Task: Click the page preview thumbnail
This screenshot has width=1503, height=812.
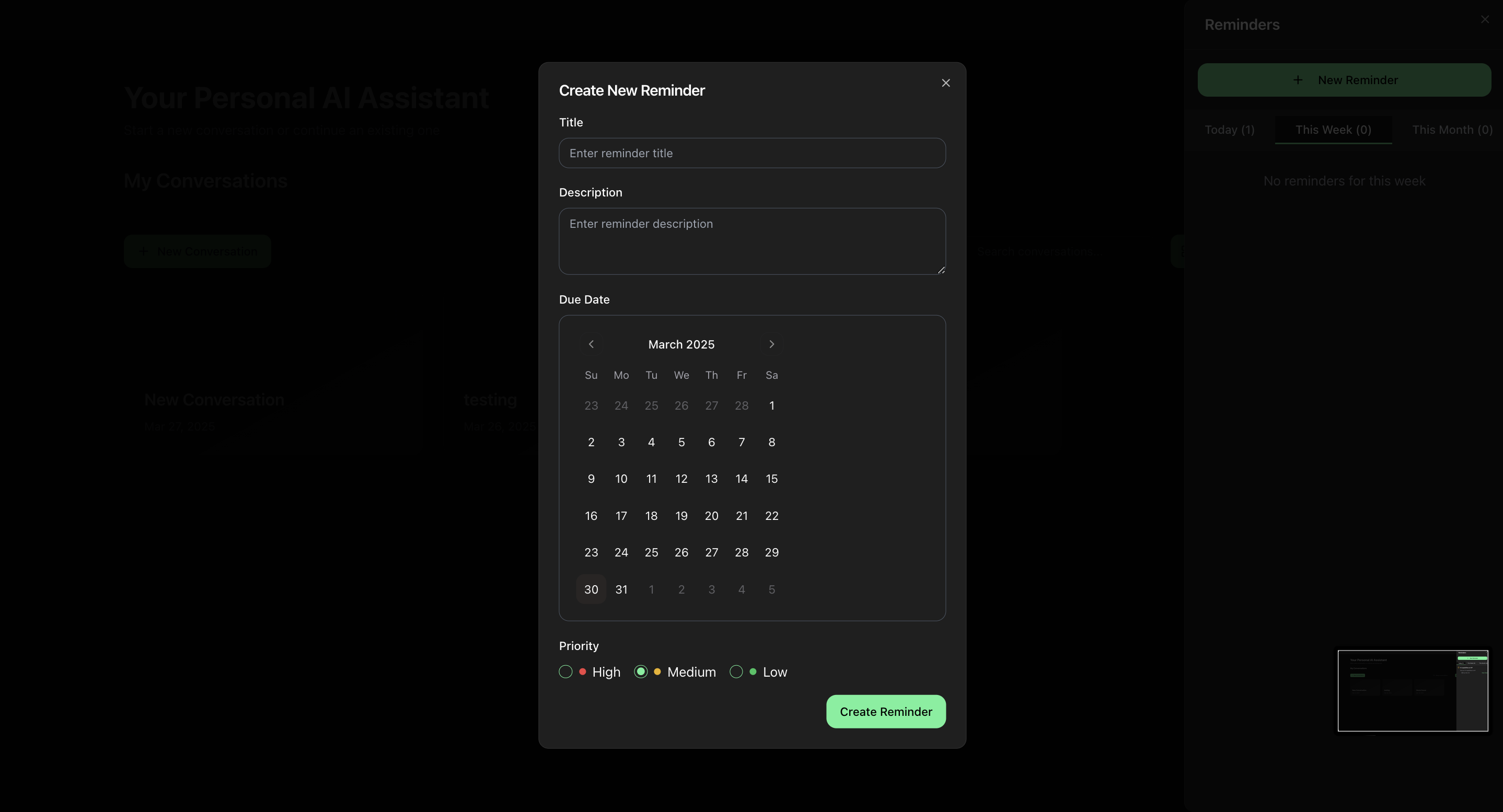Action: click(1412, 690)
